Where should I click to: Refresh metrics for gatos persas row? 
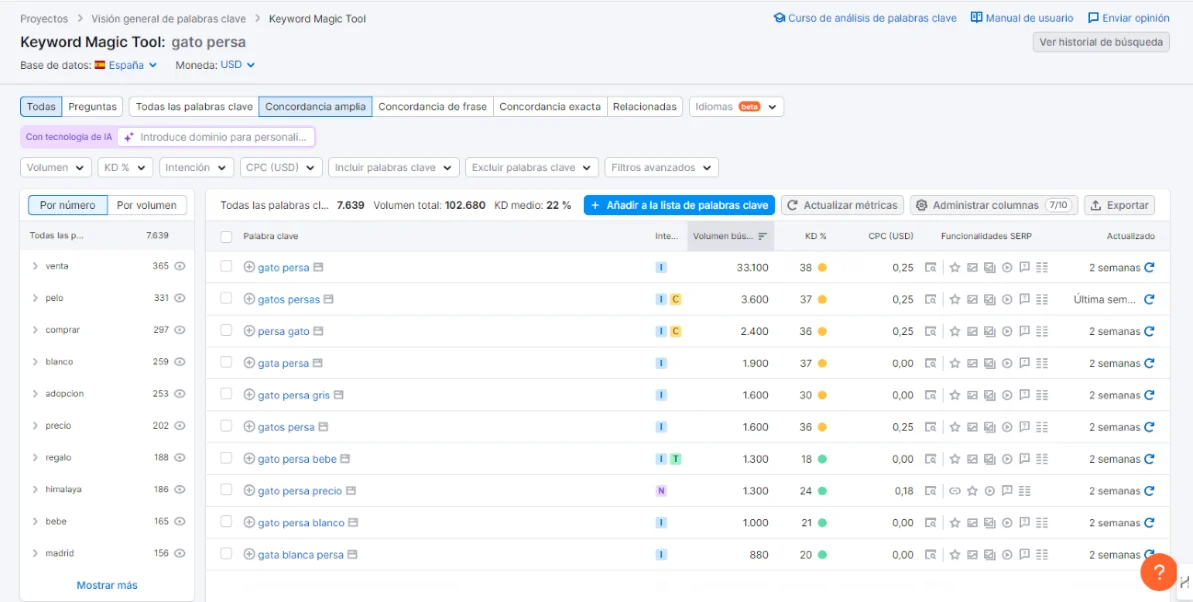point(1149,300)
